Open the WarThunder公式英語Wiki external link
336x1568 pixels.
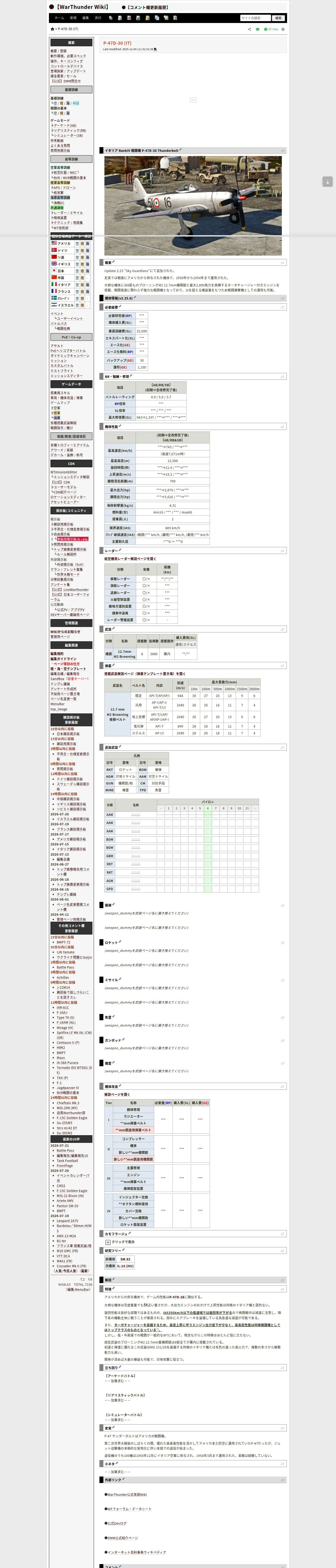coord(127,1494)
